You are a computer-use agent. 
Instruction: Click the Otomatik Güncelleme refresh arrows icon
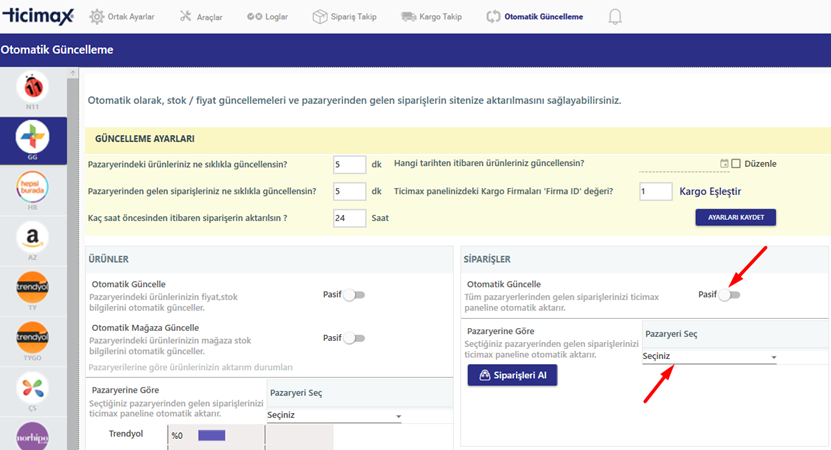click(493, 17)
